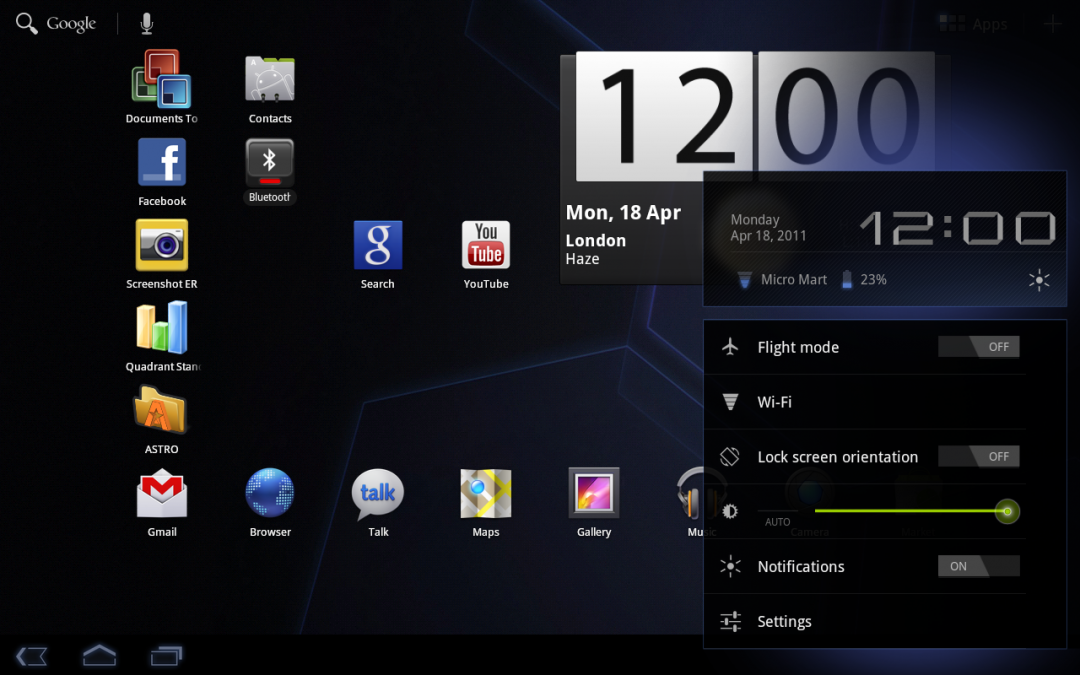
Task: Start voice search with the microphone icon
Action: click(x=146, y=23)
